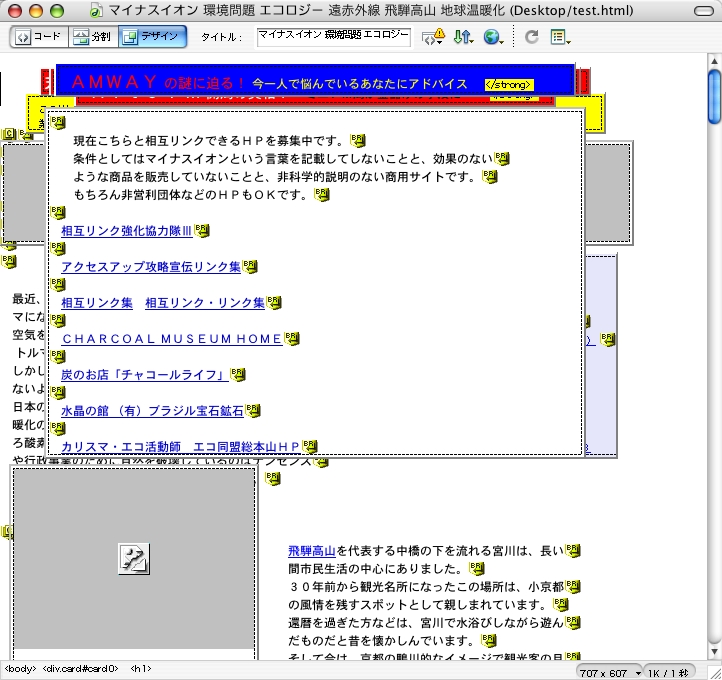722x680 pixels.
Task: Open link 炭のお店「チャコールライフ」
Action: pyautogui.click(x=145, y=375)
